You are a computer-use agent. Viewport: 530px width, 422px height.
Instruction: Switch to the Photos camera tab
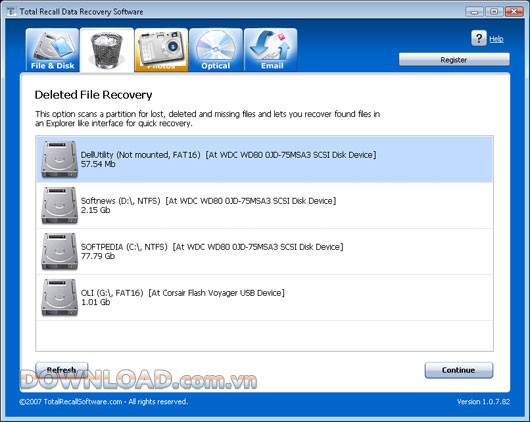(x=161, y=50)
